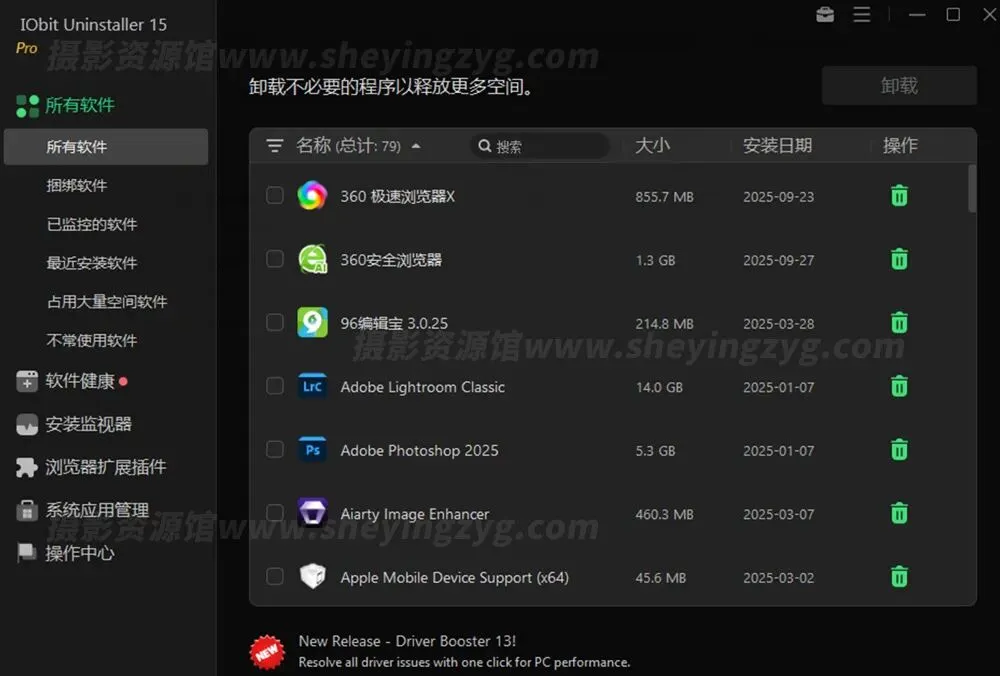Click the 安装监视器 icon in sidebar

(x=27, y=424)
